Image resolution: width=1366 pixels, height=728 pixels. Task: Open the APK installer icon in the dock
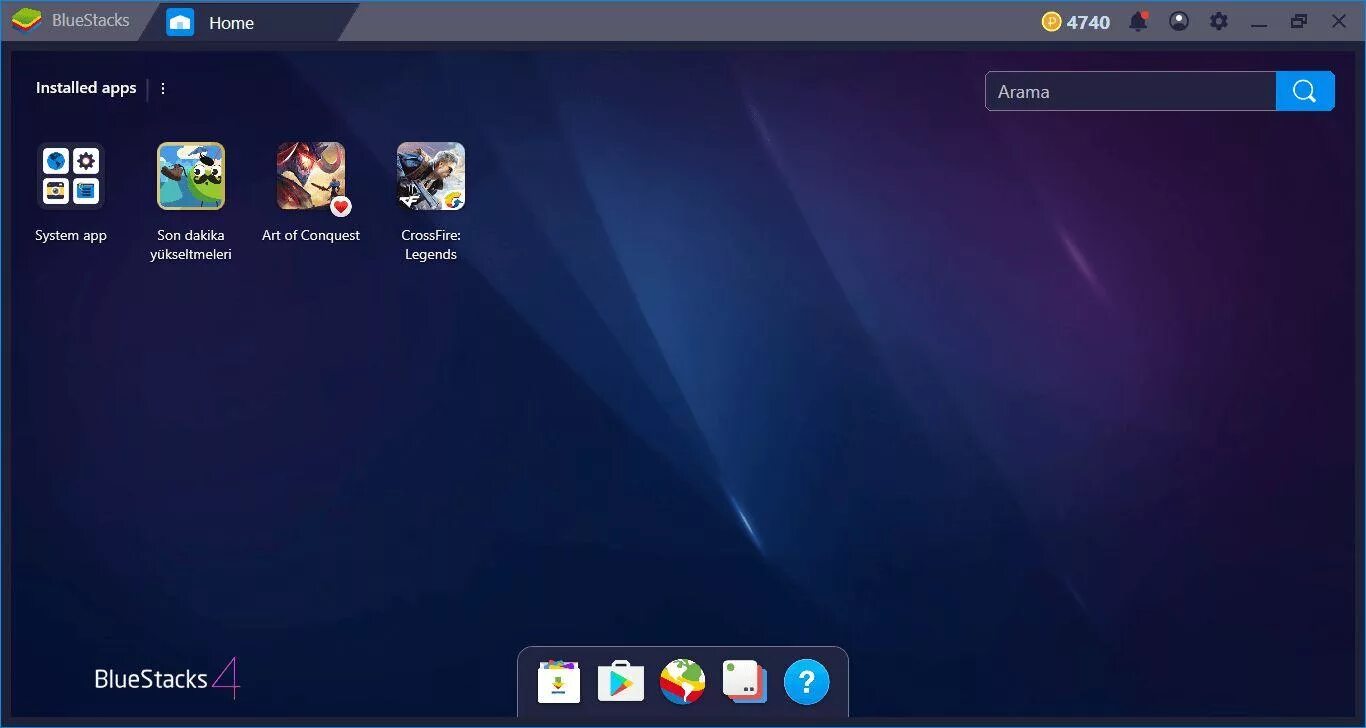click(558, 681)
